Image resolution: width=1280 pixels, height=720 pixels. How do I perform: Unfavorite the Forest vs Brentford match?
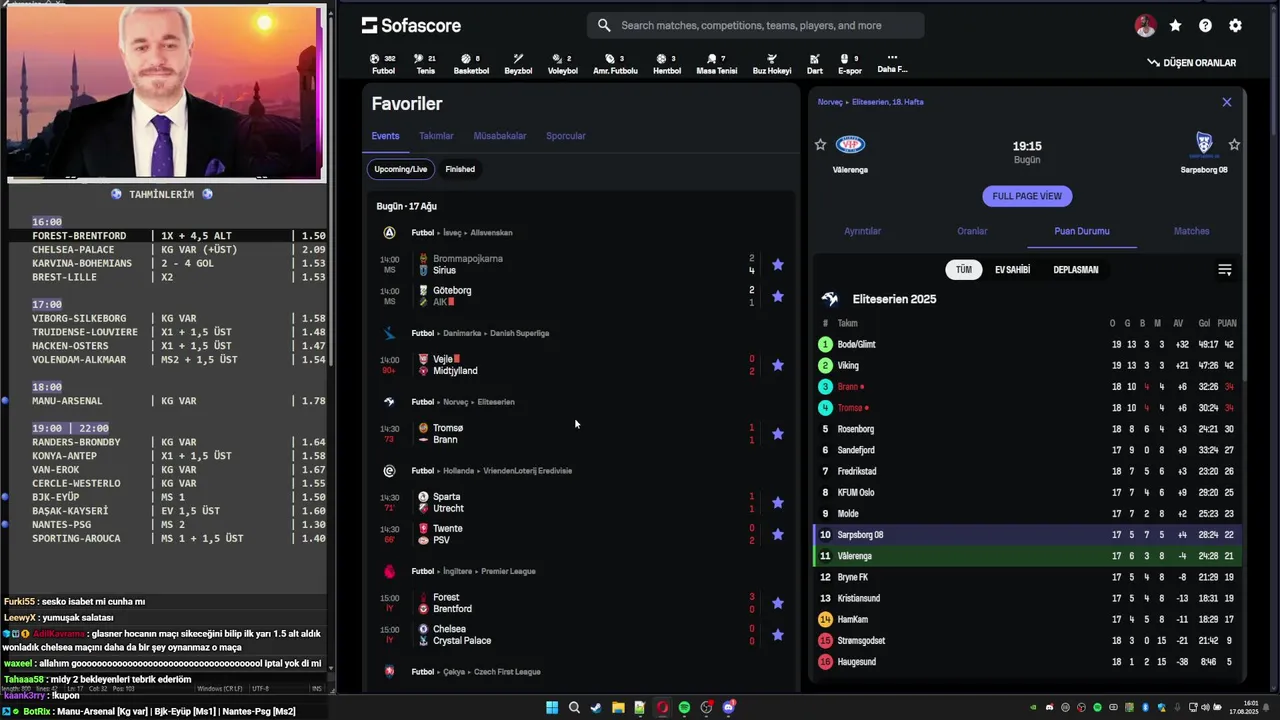click(x=778, y=604)
